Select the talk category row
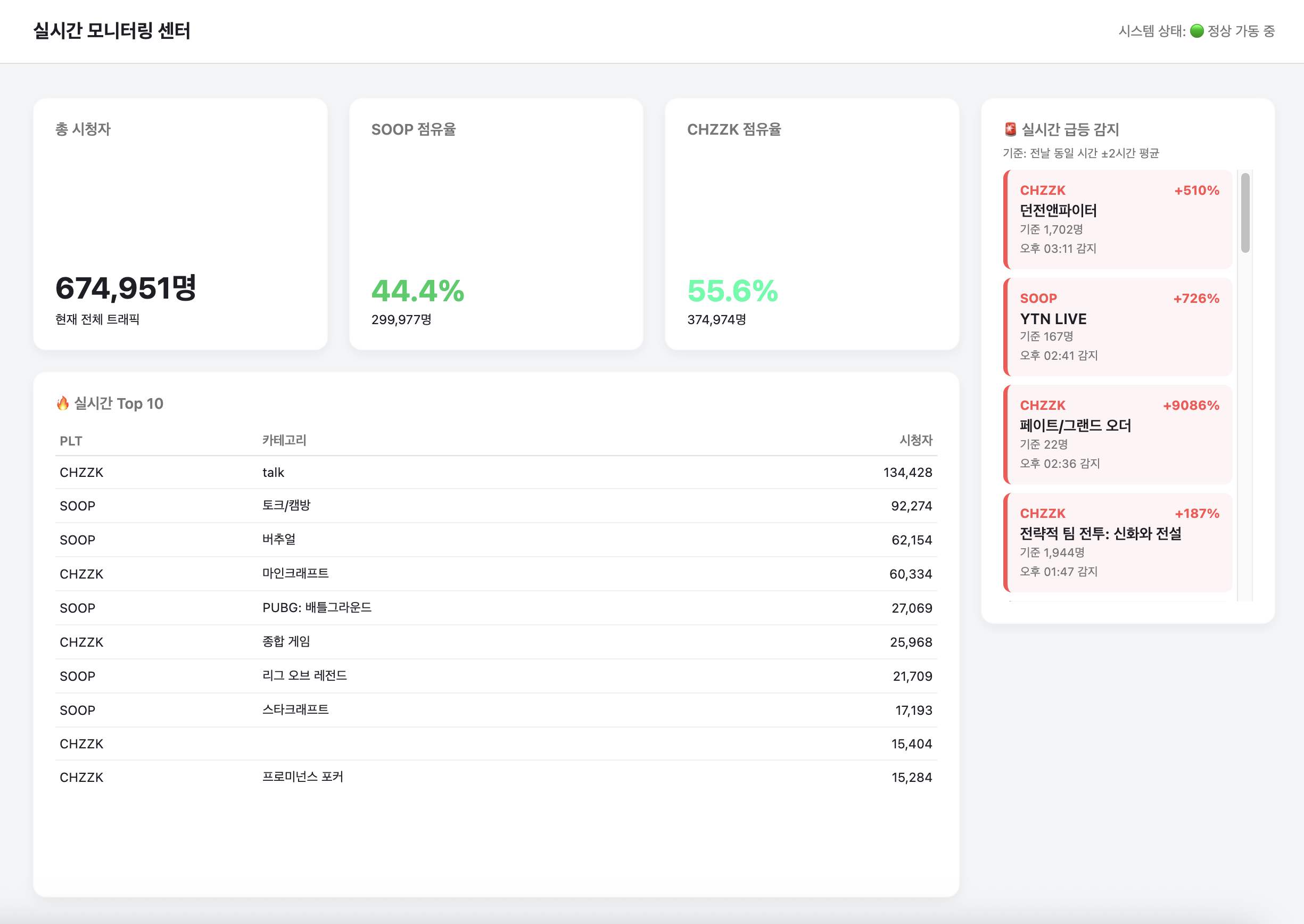The image size is (1304, 924). 496,472
